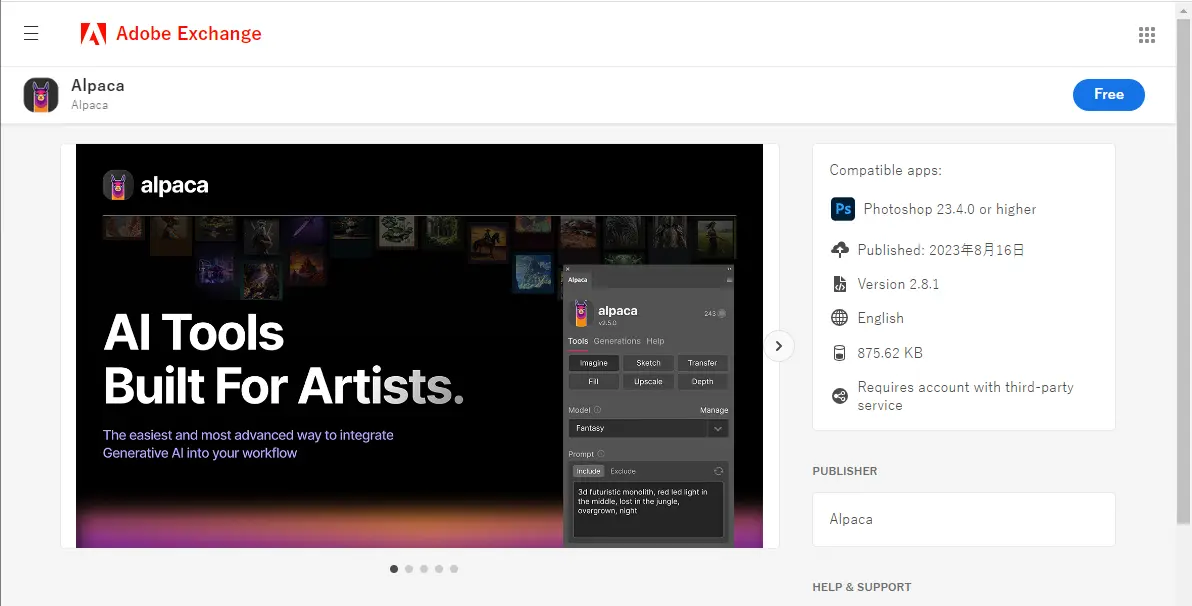Click the "PUBLISHER" heading
This screenshot has height=606, width=1192.
click(x=845, y=471)
